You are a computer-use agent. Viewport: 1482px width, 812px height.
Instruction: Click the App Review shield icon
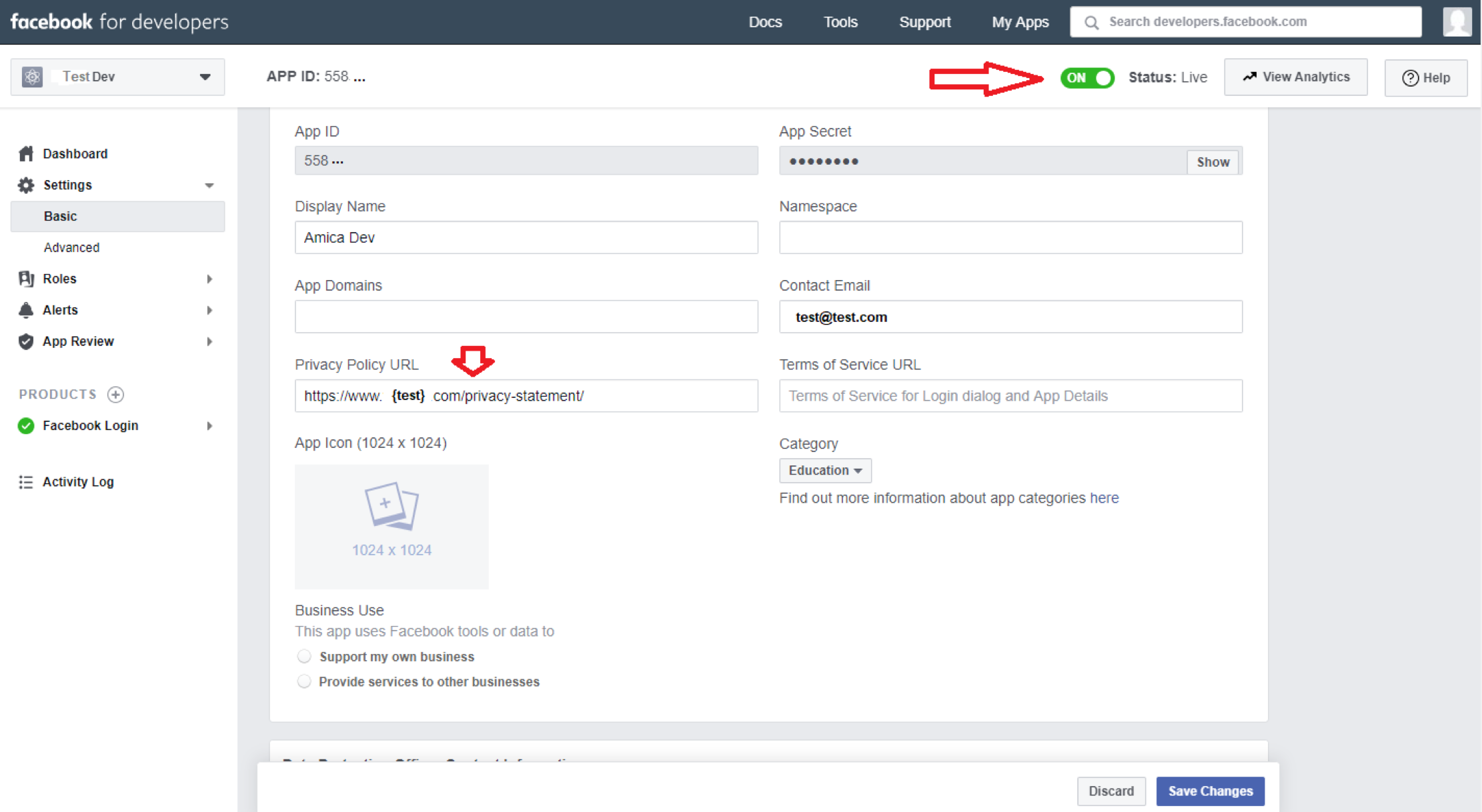(x=26, y=341)
